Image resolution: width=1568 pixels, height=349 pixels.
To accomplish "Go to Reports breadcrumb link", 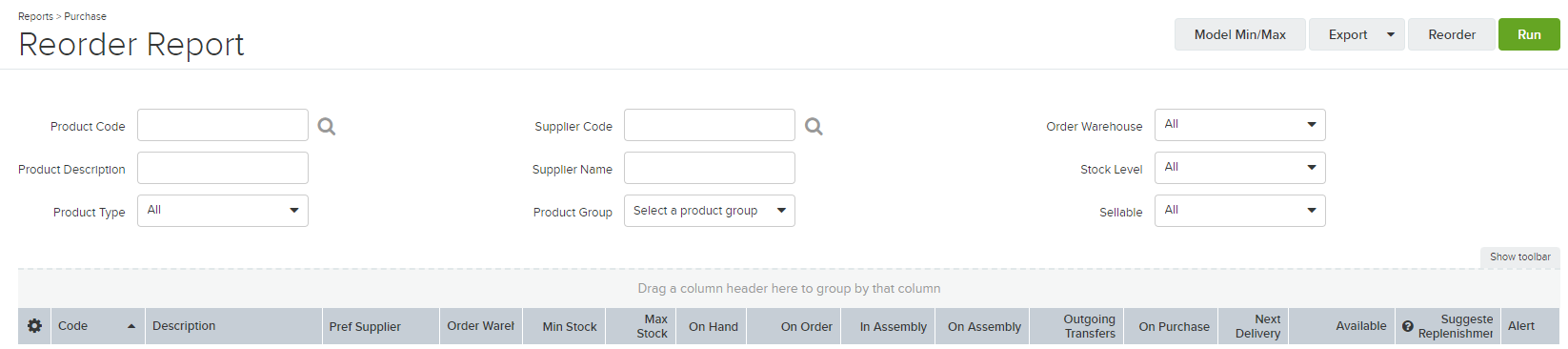I will [x=35, y=16].
